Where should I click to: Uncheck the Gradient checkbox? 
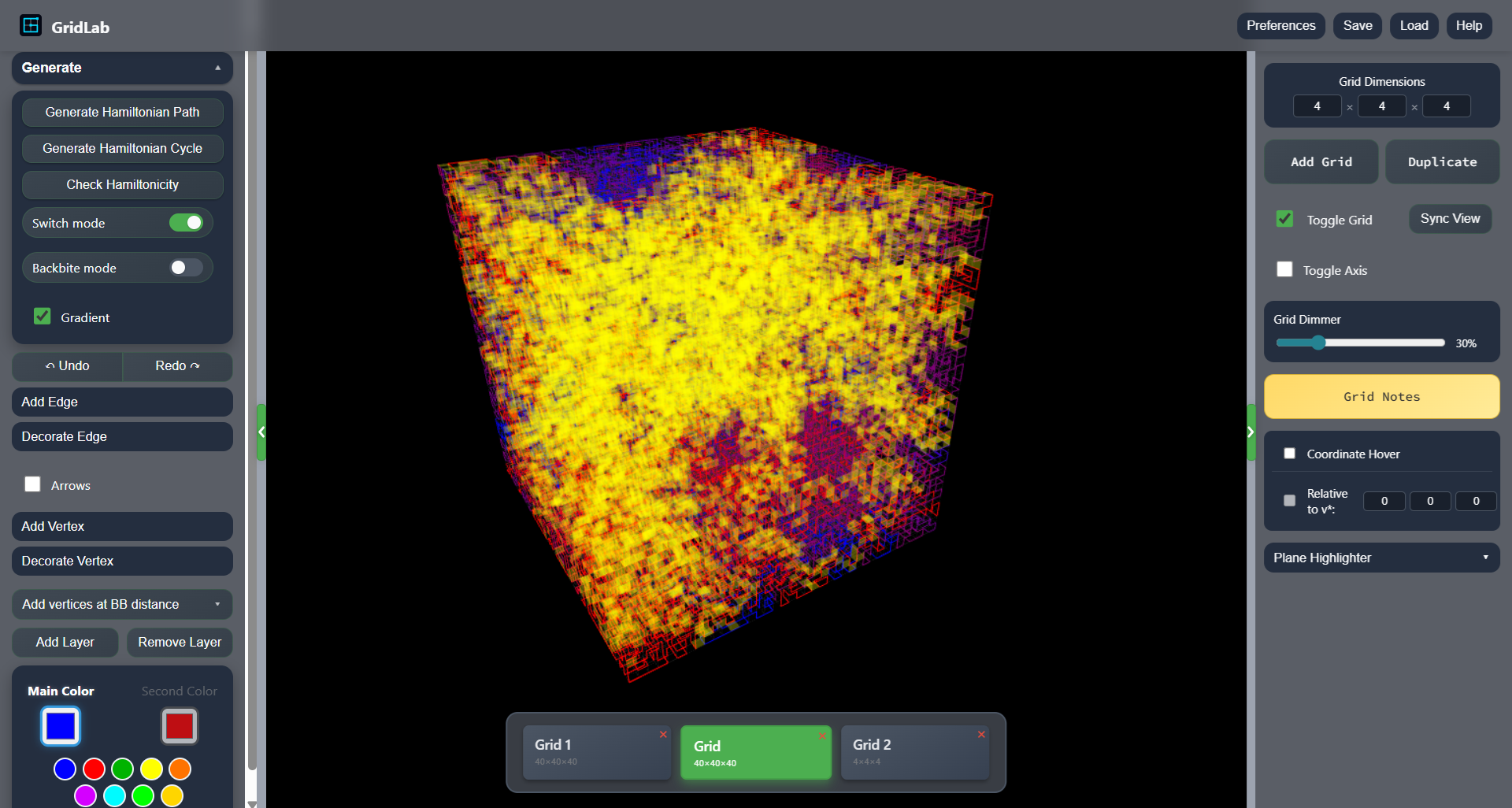tap(42, 317)
